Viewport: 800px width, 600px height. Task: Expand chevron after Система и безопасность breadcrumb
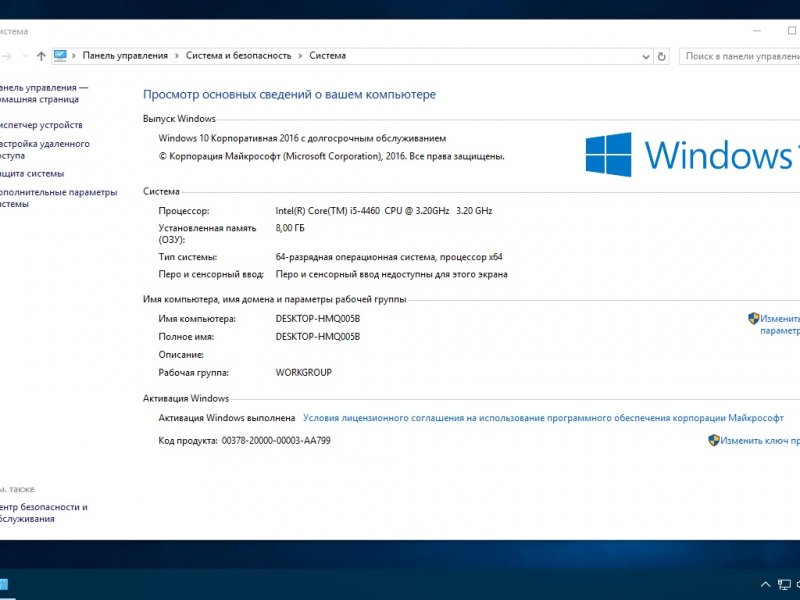click(300, 56)
